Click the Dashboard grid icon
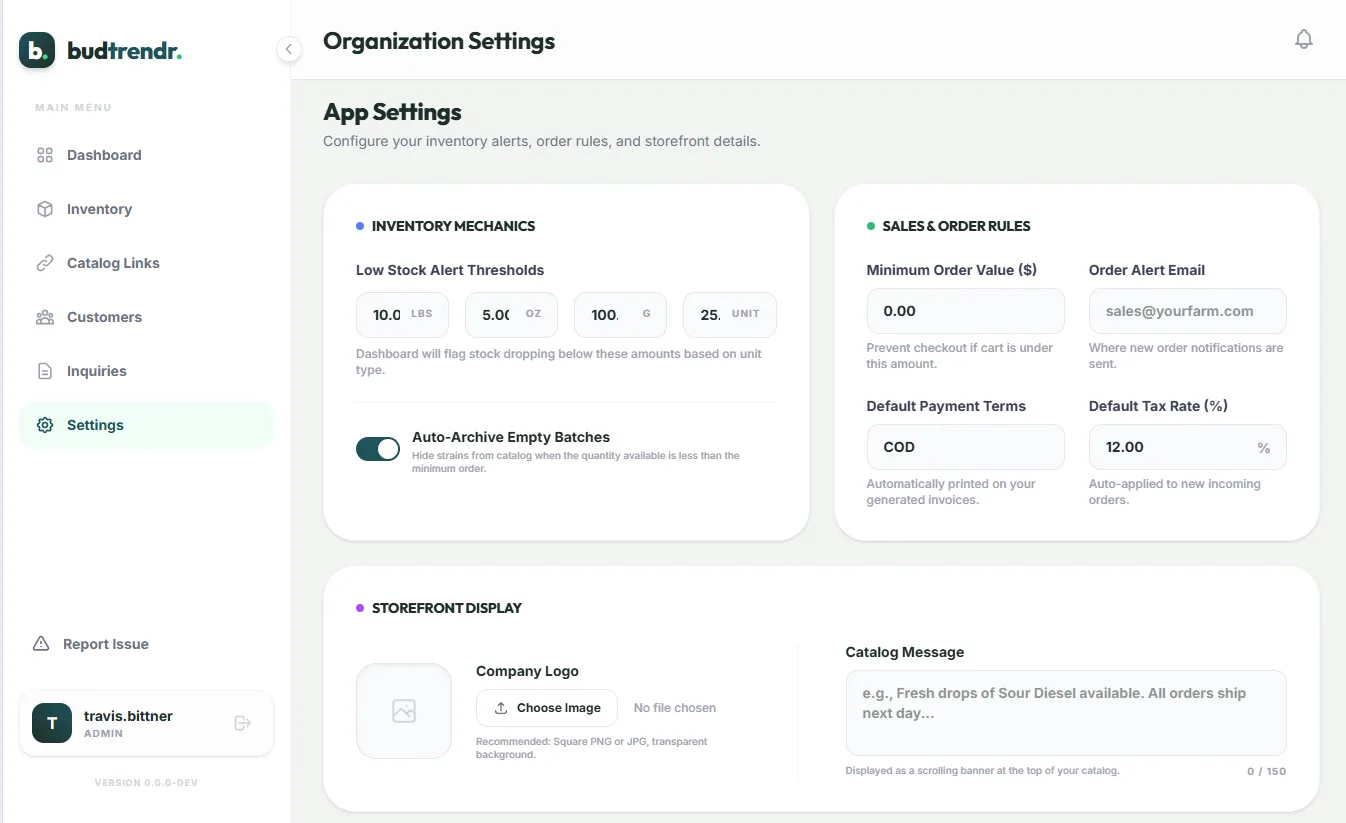The height and width of the screenshot is (823, 1346). (x=45, y=155)
